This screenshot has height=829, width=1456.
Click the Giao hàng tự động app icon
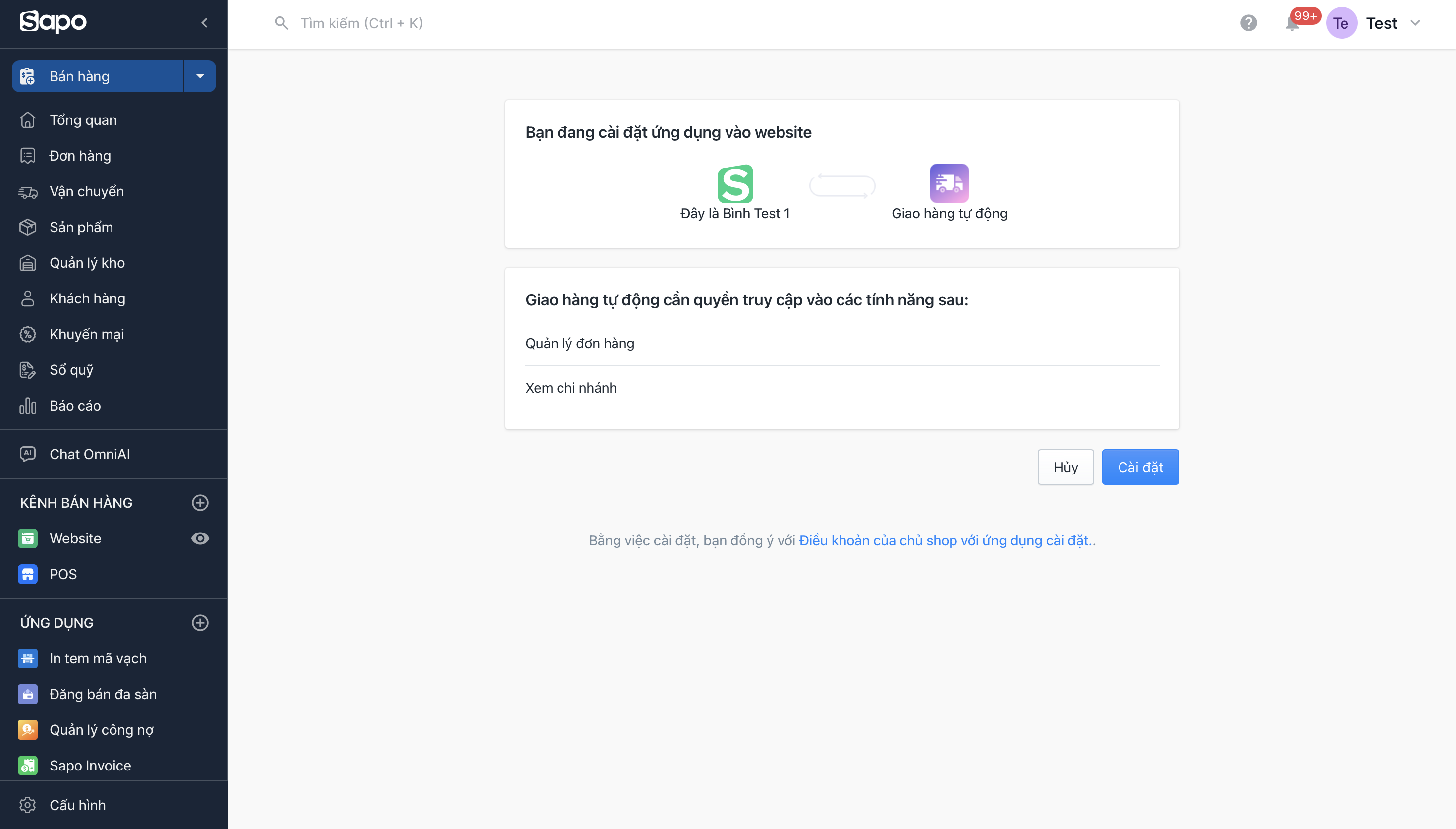(949, 183)
